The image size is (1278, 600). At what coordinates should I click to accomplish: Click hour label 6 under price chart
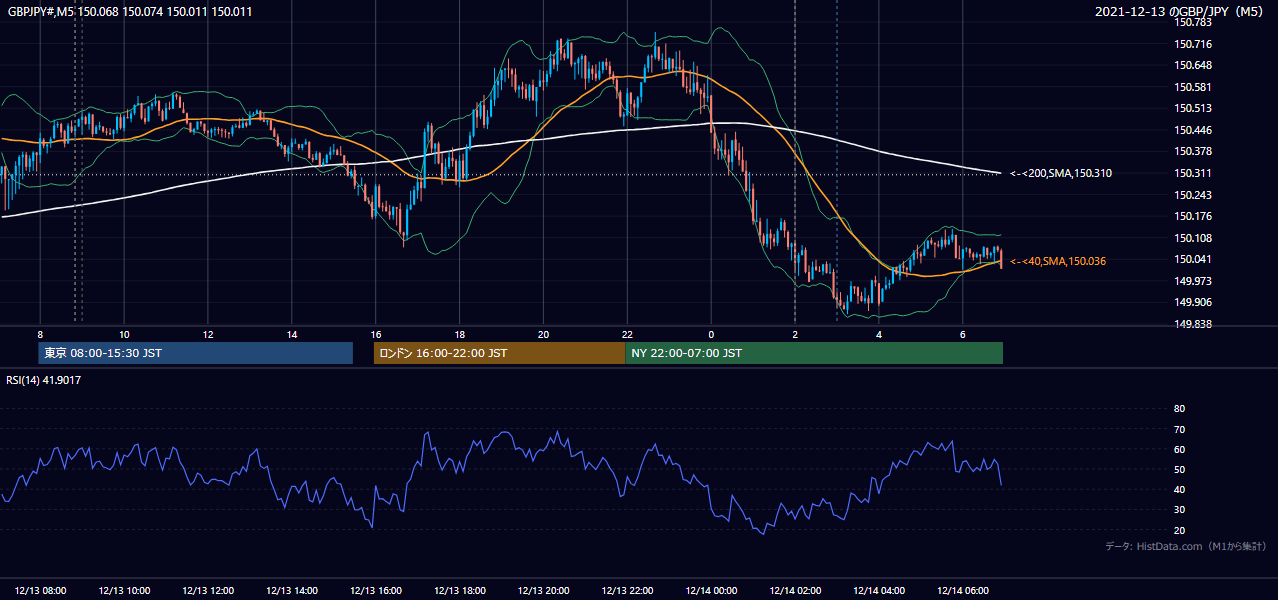point(963,334)
